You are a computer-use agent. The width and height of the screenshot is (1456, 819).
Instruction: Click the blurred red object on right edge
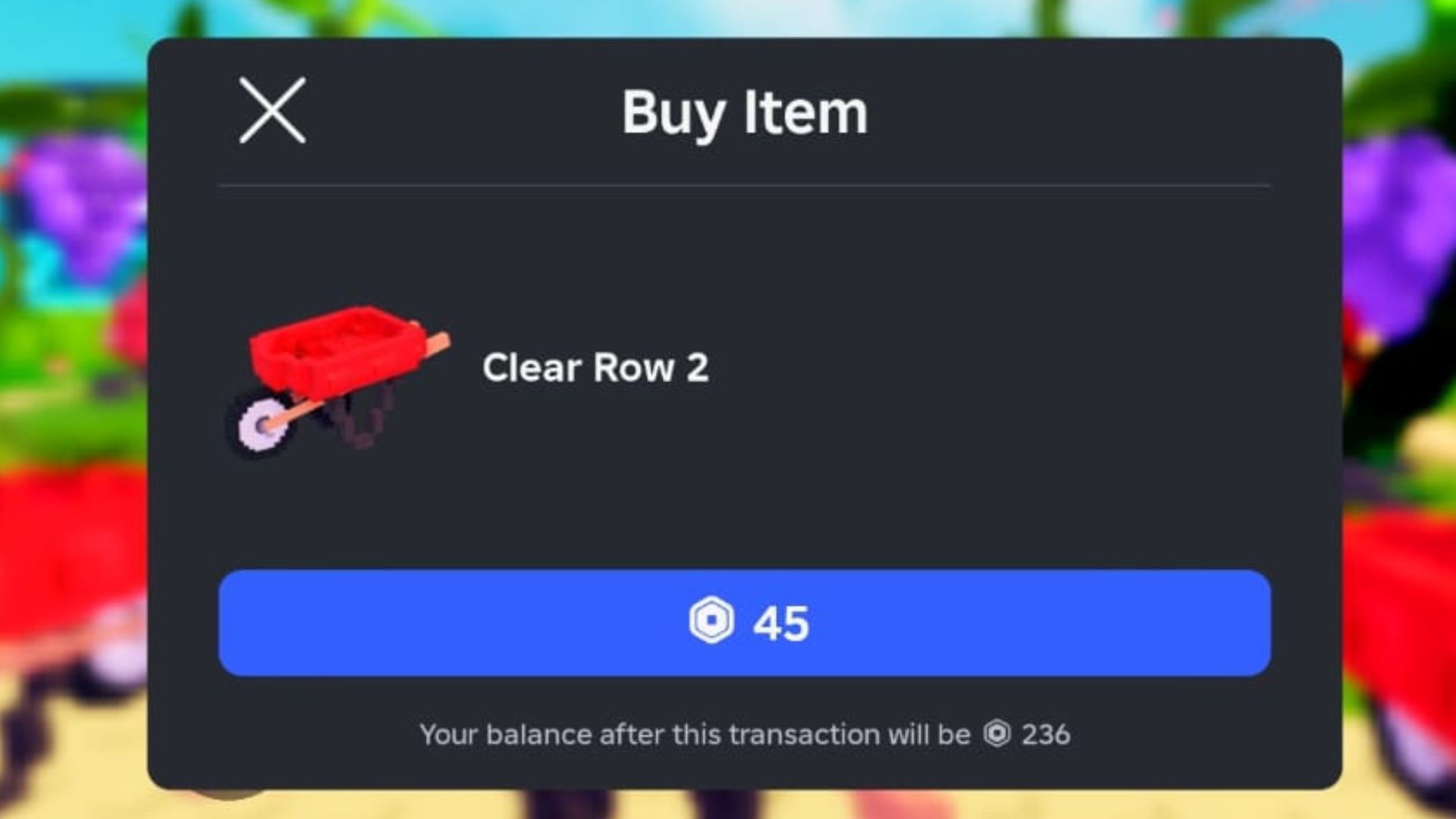(x=1399, y=607)
